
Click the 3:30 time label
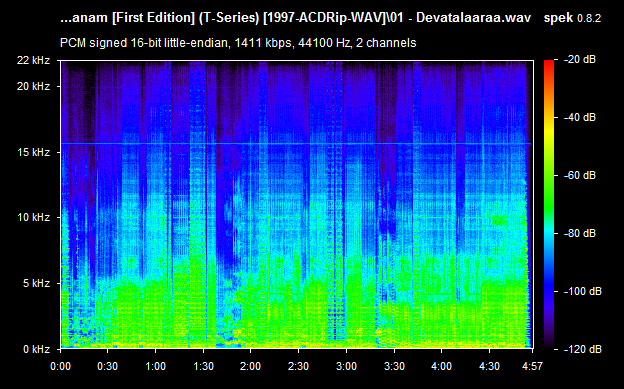click(x=394, y=366)
